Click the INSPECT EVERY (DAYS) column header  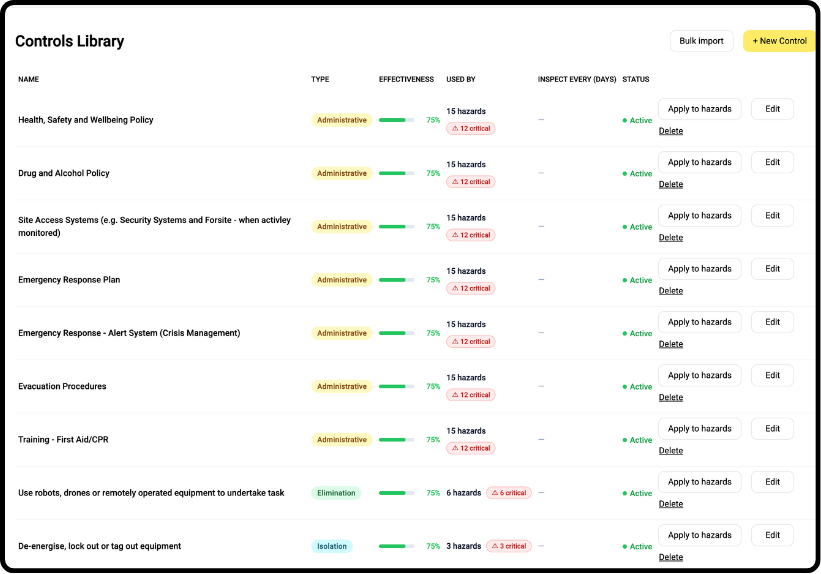[577, 79]
